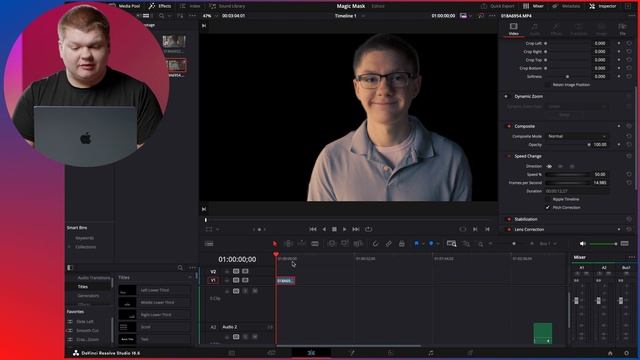The image size is (640, 360).
Task: Jump to first frame in viewer
Action: [x=313, y=229]
